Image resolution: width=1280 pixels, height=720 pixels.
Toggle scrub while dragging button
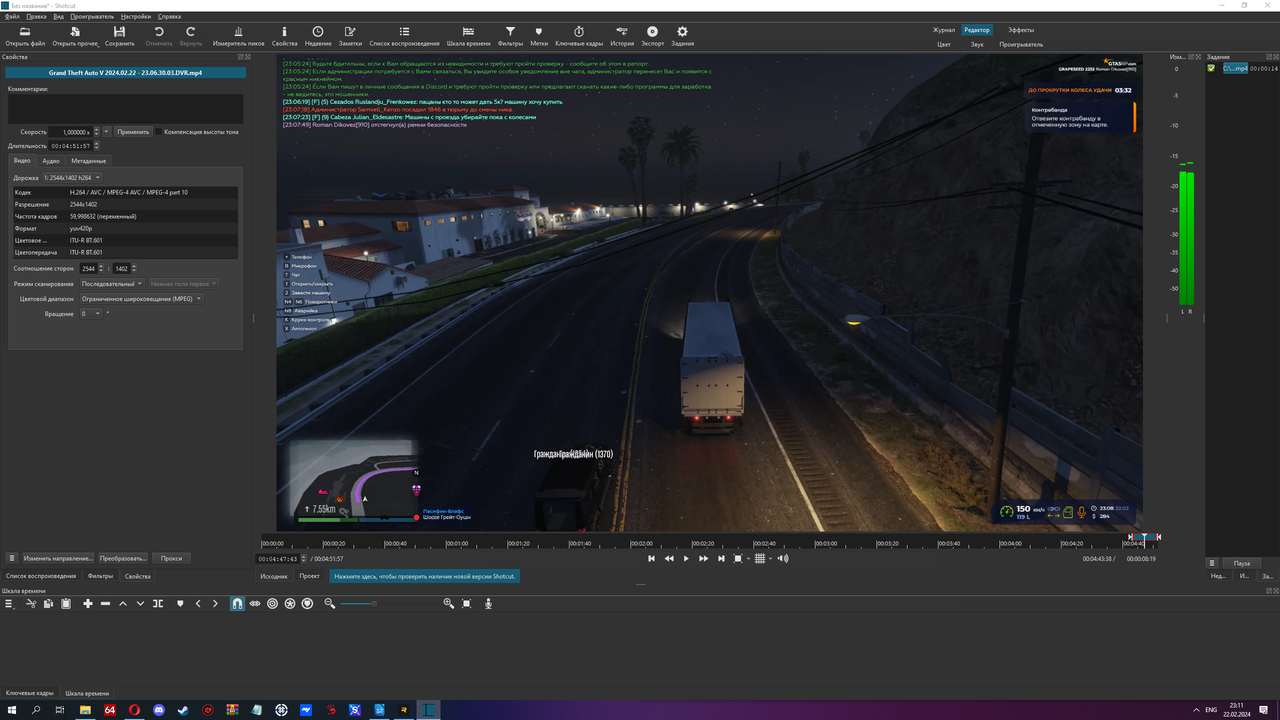255,604
